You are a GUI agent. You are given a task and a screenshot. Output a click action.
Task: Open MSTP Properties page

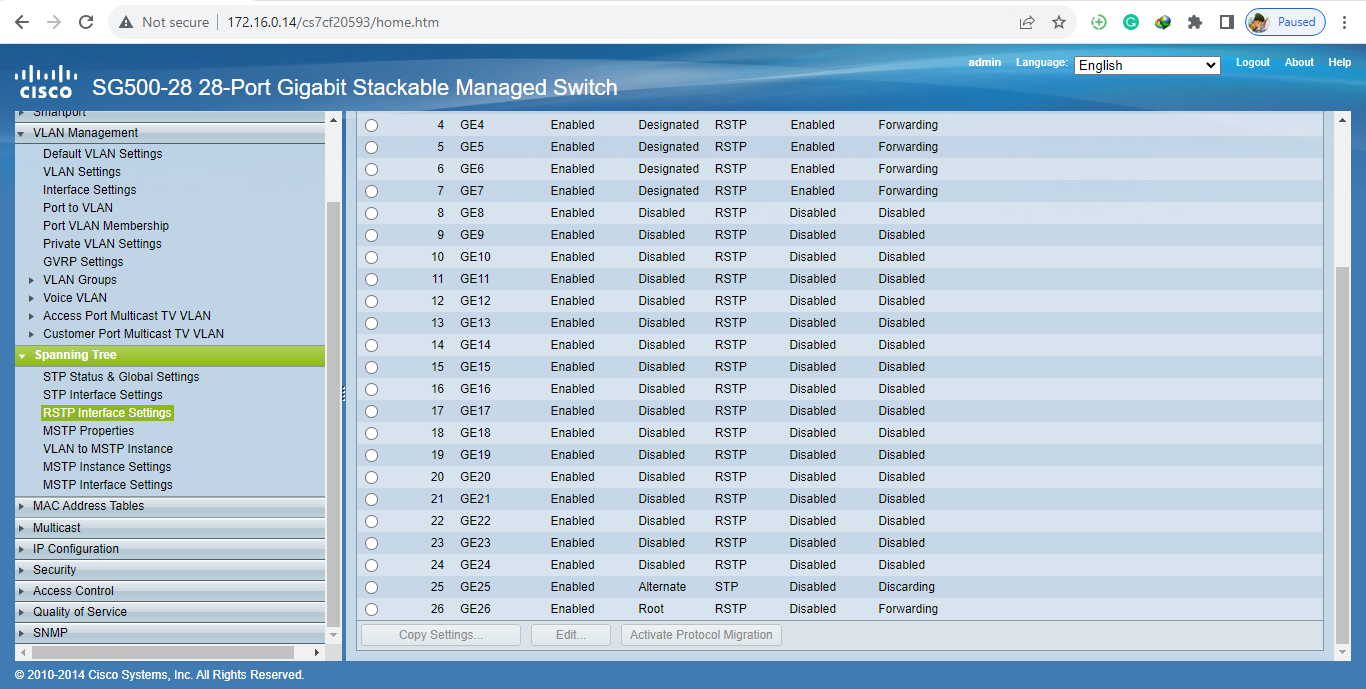point(88,431)
